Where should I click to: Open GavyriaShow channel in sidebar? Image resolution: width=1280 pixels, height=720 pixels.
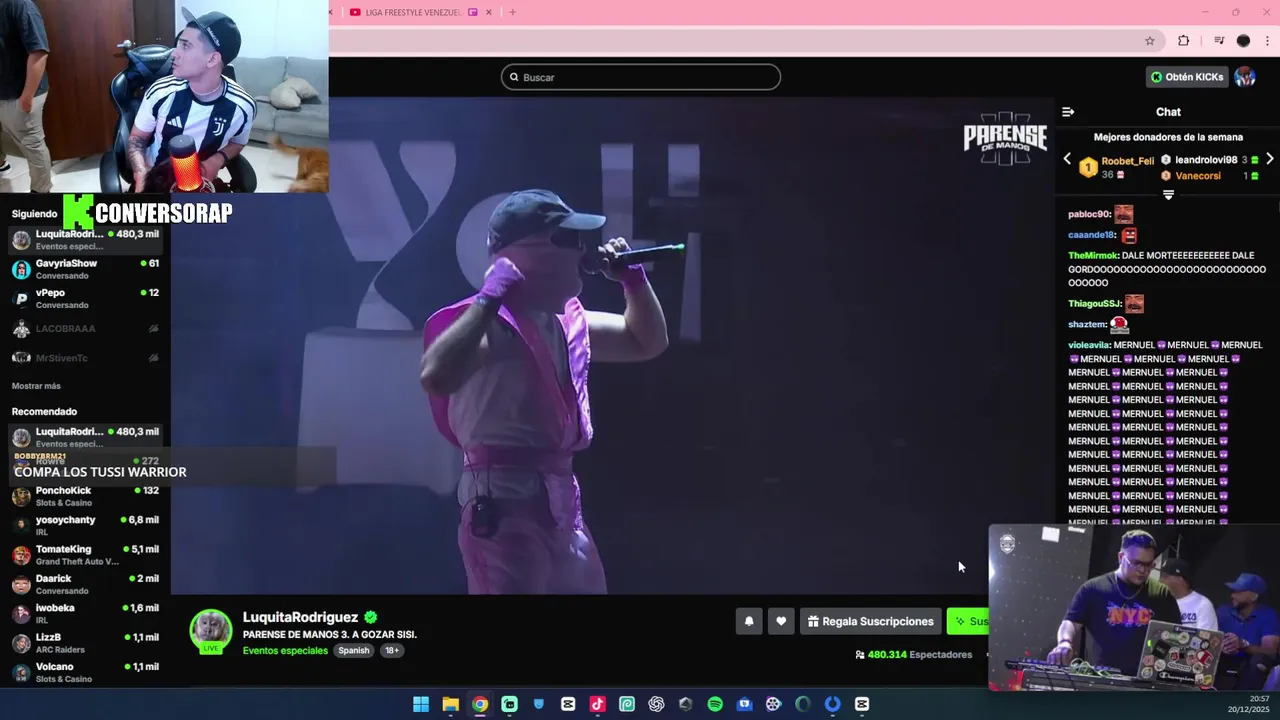tap(85, 269)
